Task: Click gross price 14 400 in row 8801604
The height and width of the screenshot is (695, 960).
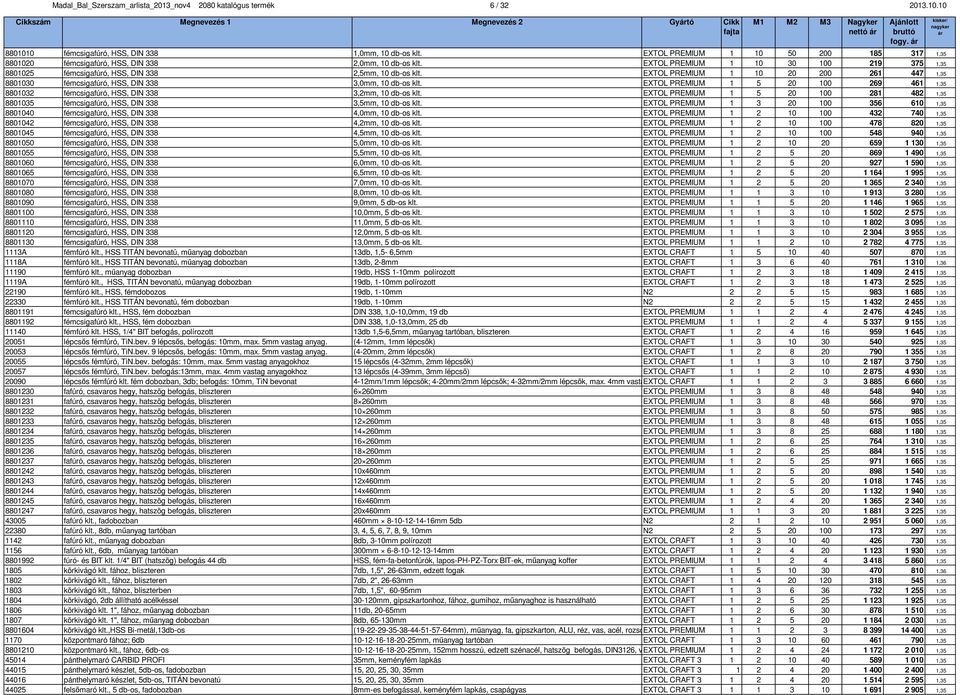Action: [912, 630]
